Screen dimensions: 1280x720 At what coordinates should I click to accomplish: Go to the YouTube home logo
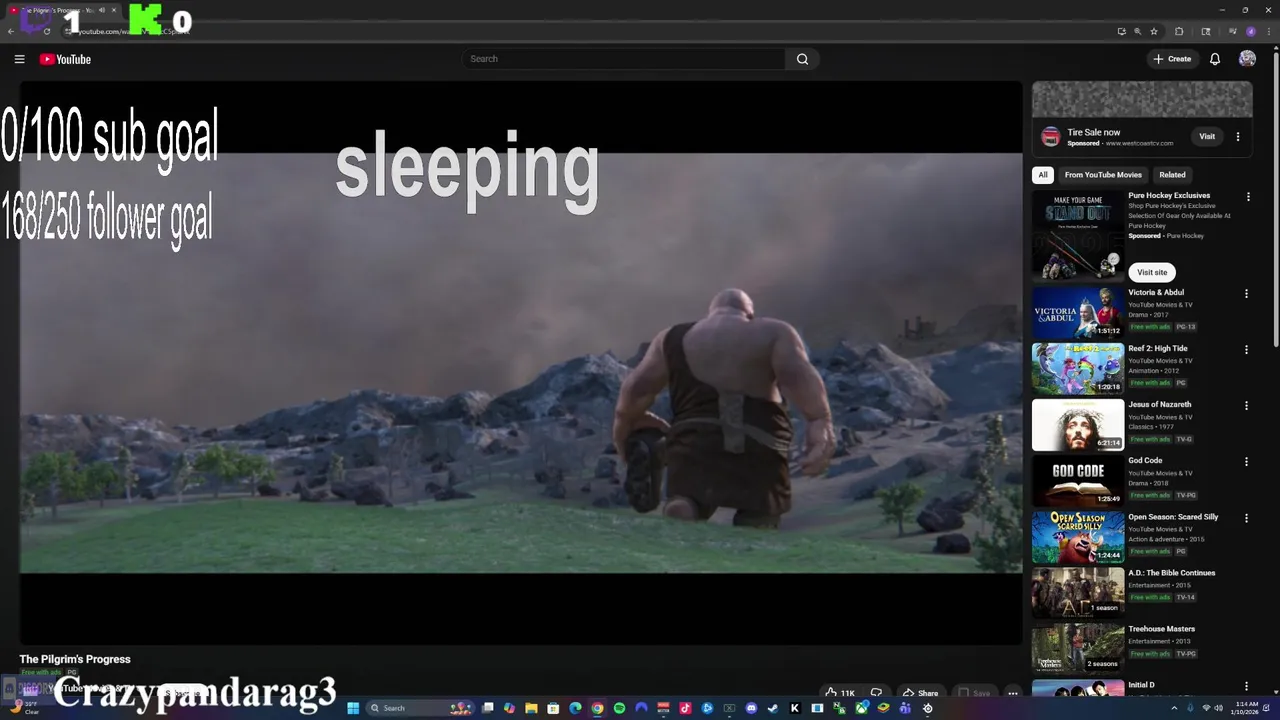tap(65, 59)
